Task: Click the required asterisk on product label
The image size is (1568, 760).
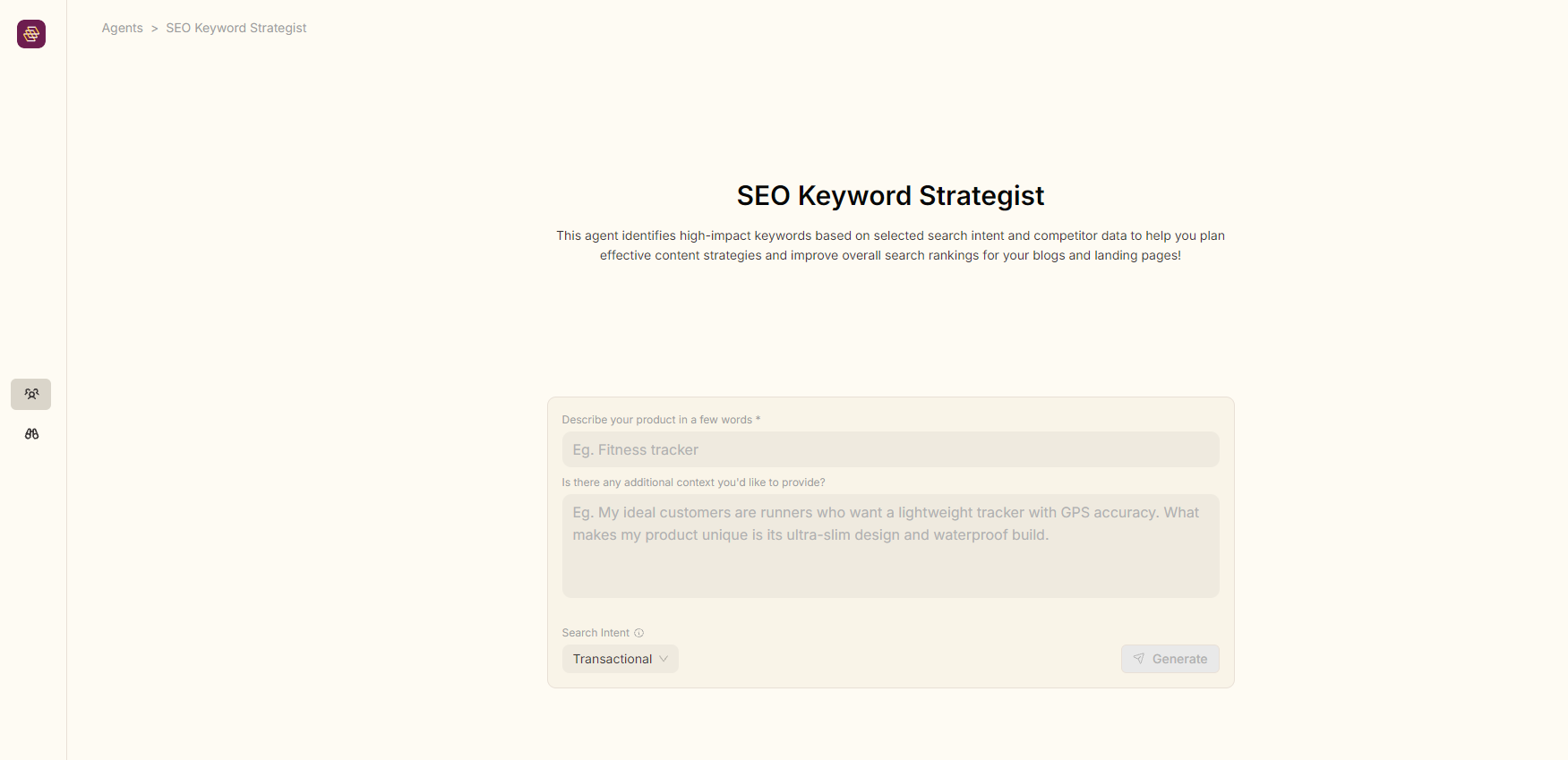Action: click(758, 419)
